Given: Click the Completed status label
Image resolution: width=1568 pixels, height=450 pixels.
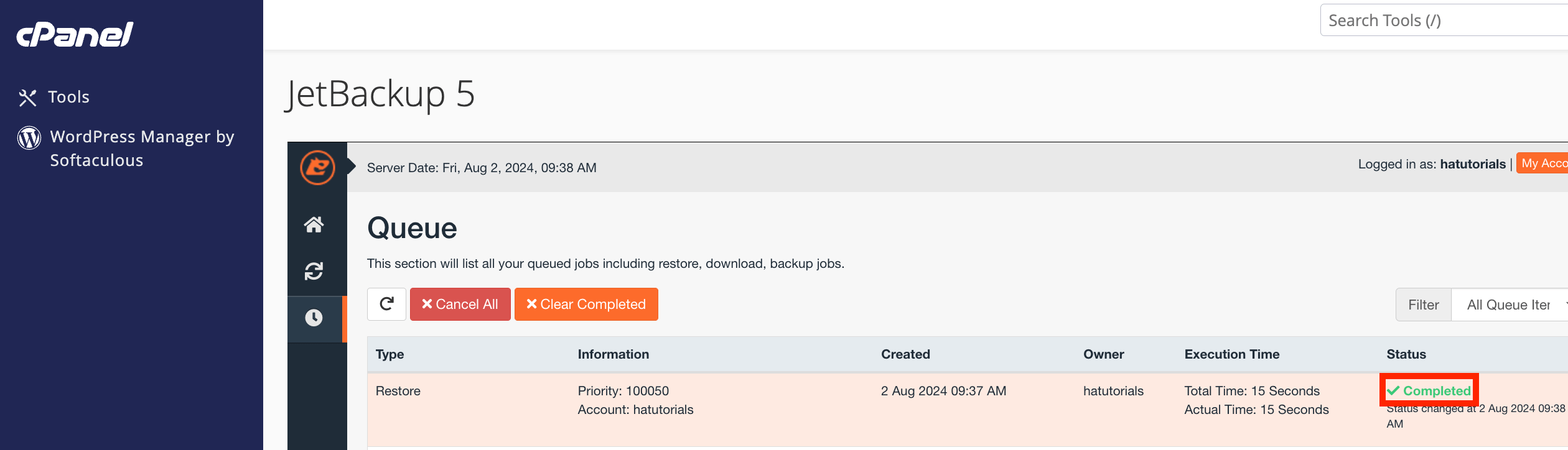Looking at the screenshot, I should click(x=1429, y=391).
